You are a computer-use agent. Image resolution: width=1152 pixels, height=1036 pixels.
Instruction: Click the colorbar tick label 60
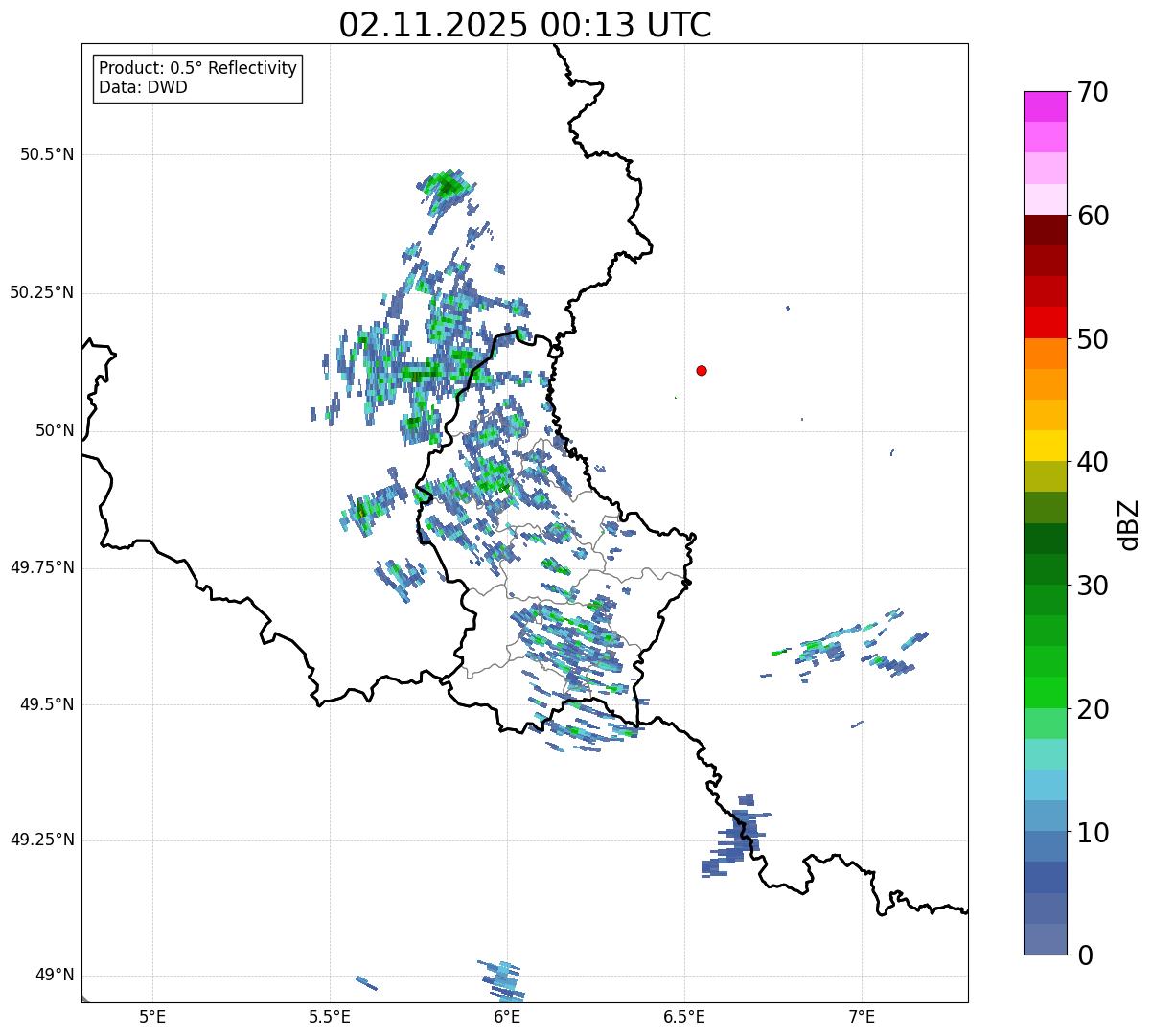tap(1093, 216)
